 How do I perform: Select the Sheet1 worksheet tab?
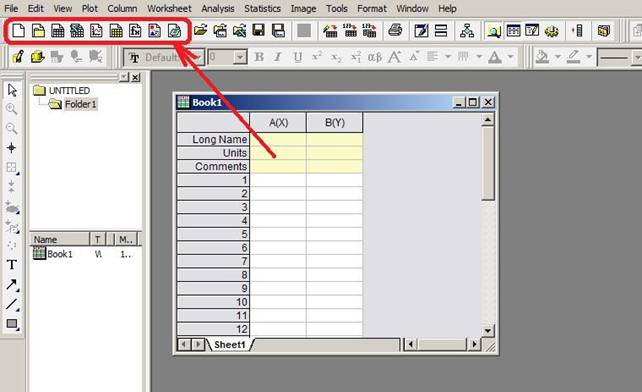coord(230,344)
